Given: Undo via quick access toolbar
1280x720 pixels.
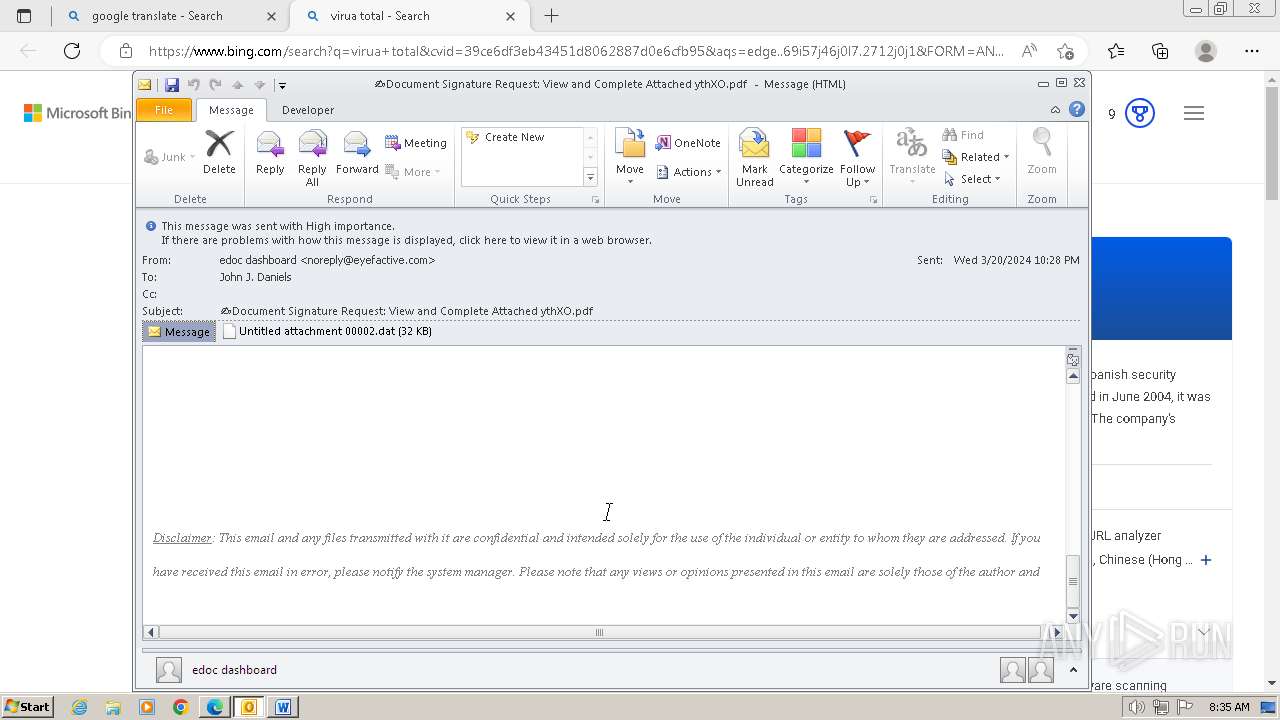Looking at the screenshot, I should point(194,85).
